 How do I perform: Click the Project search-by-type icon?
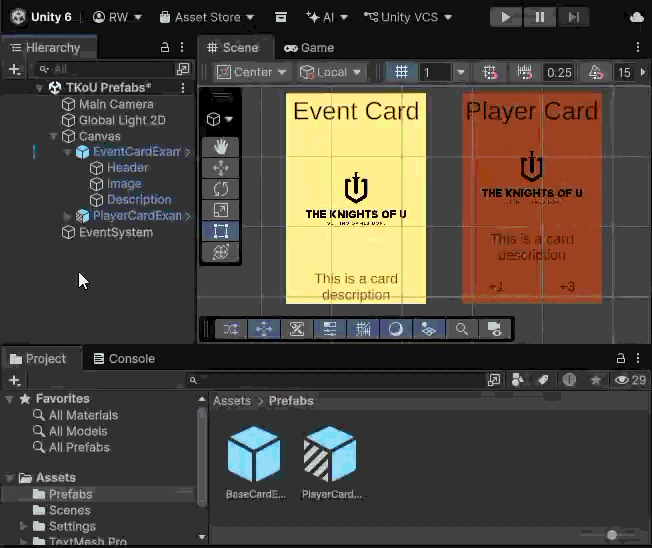[x=518, y=380]
